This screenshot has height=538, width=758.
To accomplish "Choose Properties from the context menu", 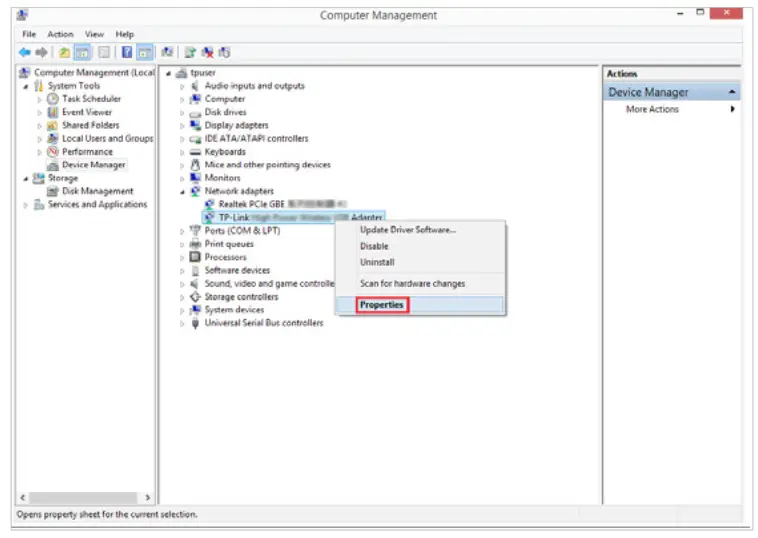I will point(382,305).
